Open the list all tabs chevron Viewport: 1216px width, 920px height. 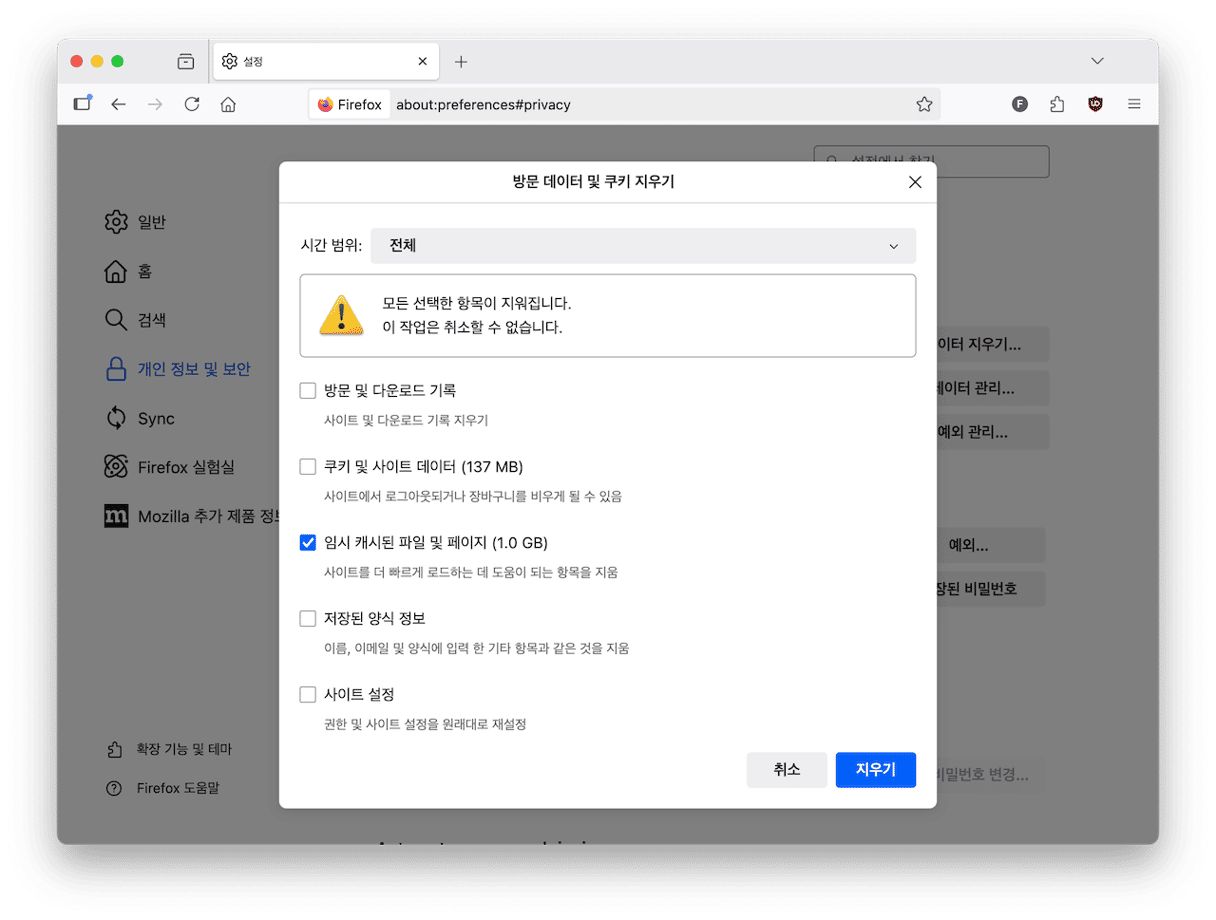[x=1097, y=62]
